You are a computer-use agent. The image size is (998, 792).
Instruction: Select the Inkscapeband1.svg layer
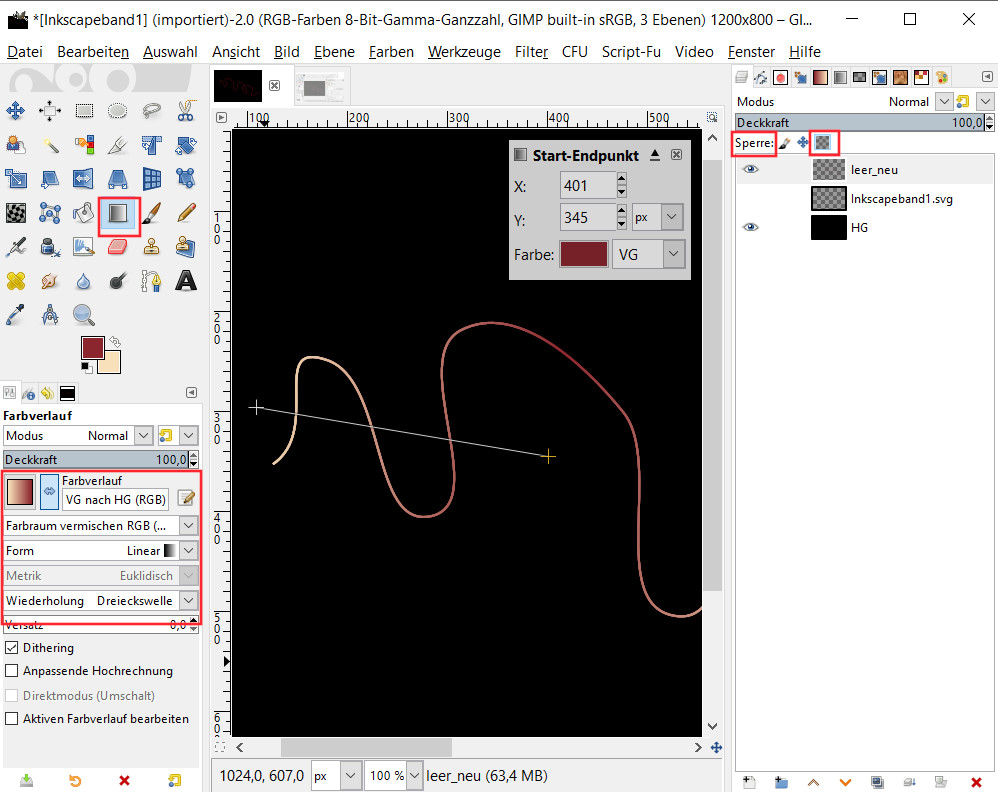[900, 199]
